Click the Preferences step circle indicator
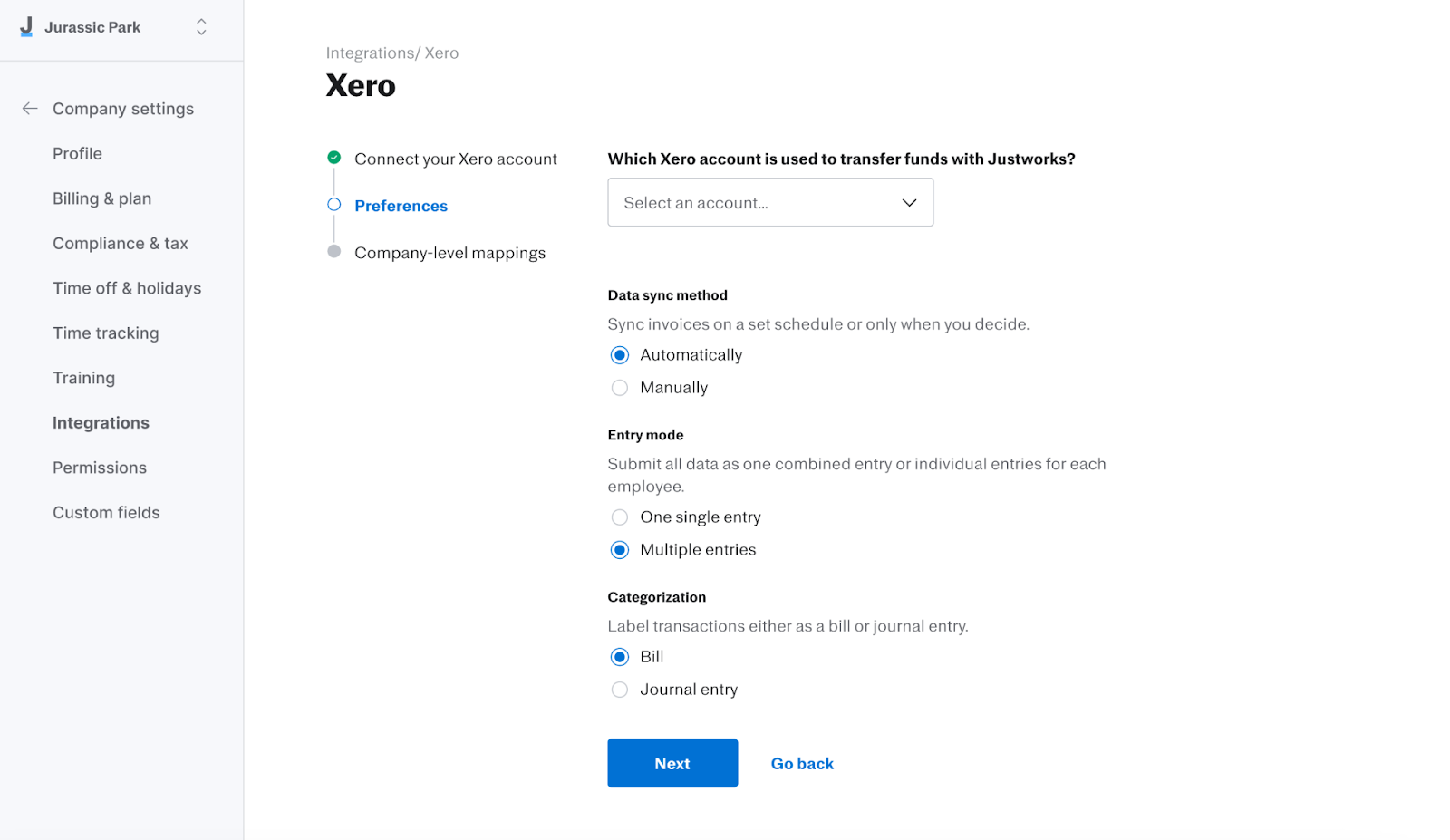Screen dimensions: 1450x840 click(334, 205)
